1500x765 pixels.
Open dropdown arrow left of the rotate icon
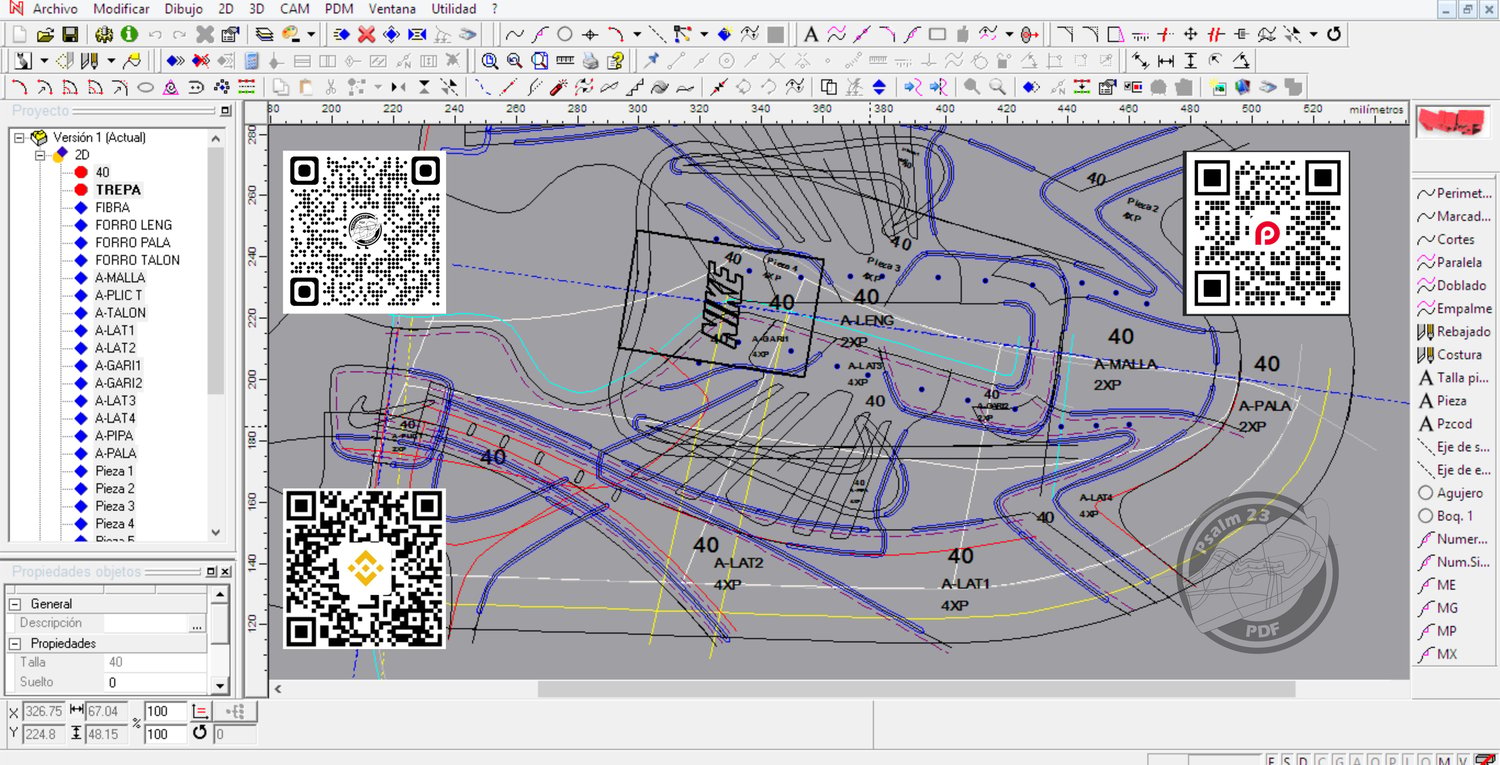tap(1313, 34)
